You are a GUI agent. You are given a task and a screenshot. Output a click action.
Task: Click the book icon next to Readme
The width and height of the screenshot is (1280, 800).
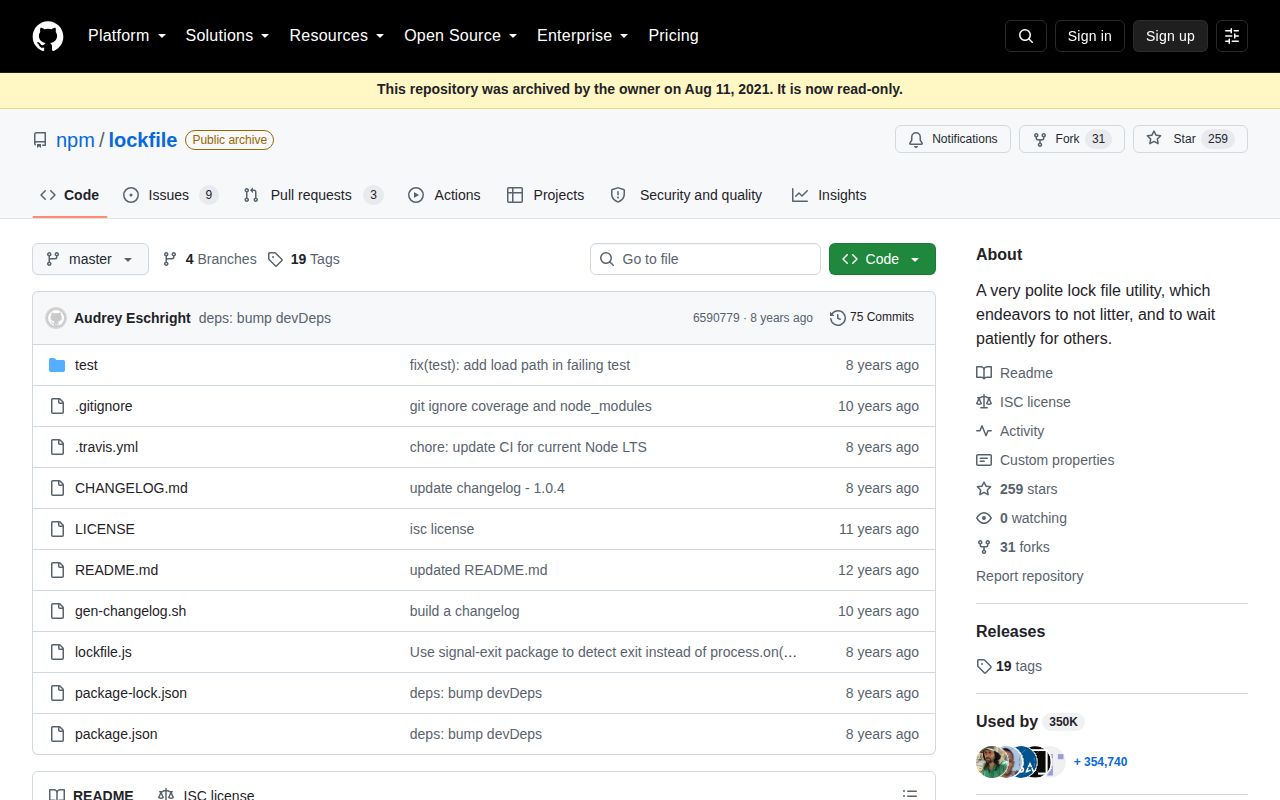(x=984, y=373)
